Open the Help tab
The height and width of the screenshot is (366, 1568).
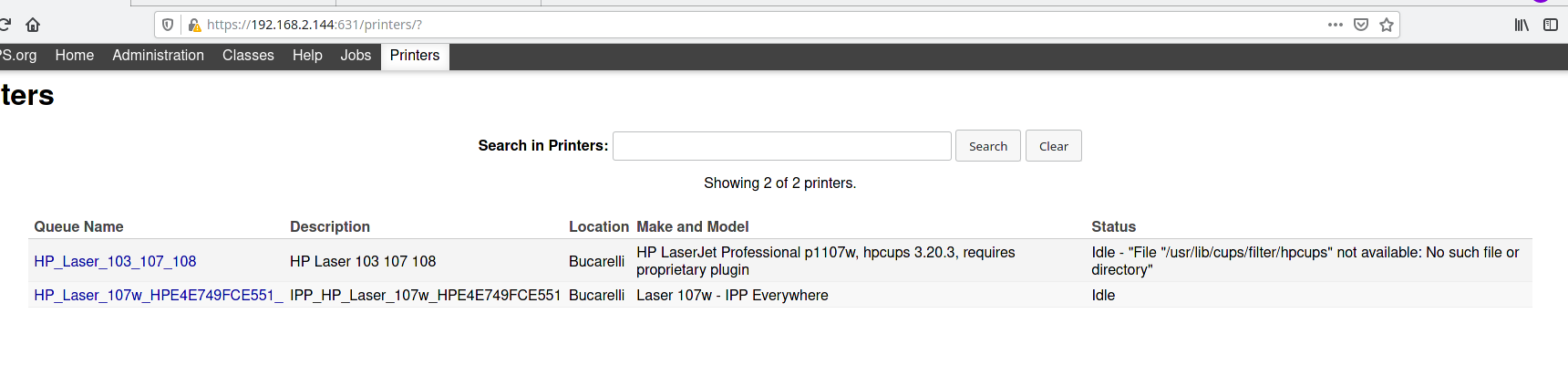tap(307, 56)
